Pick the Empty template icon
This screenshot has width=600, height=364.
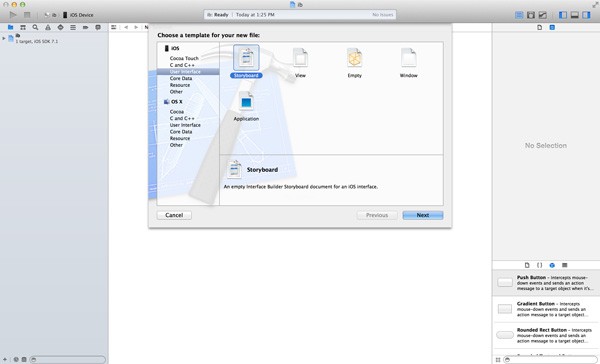354,58
